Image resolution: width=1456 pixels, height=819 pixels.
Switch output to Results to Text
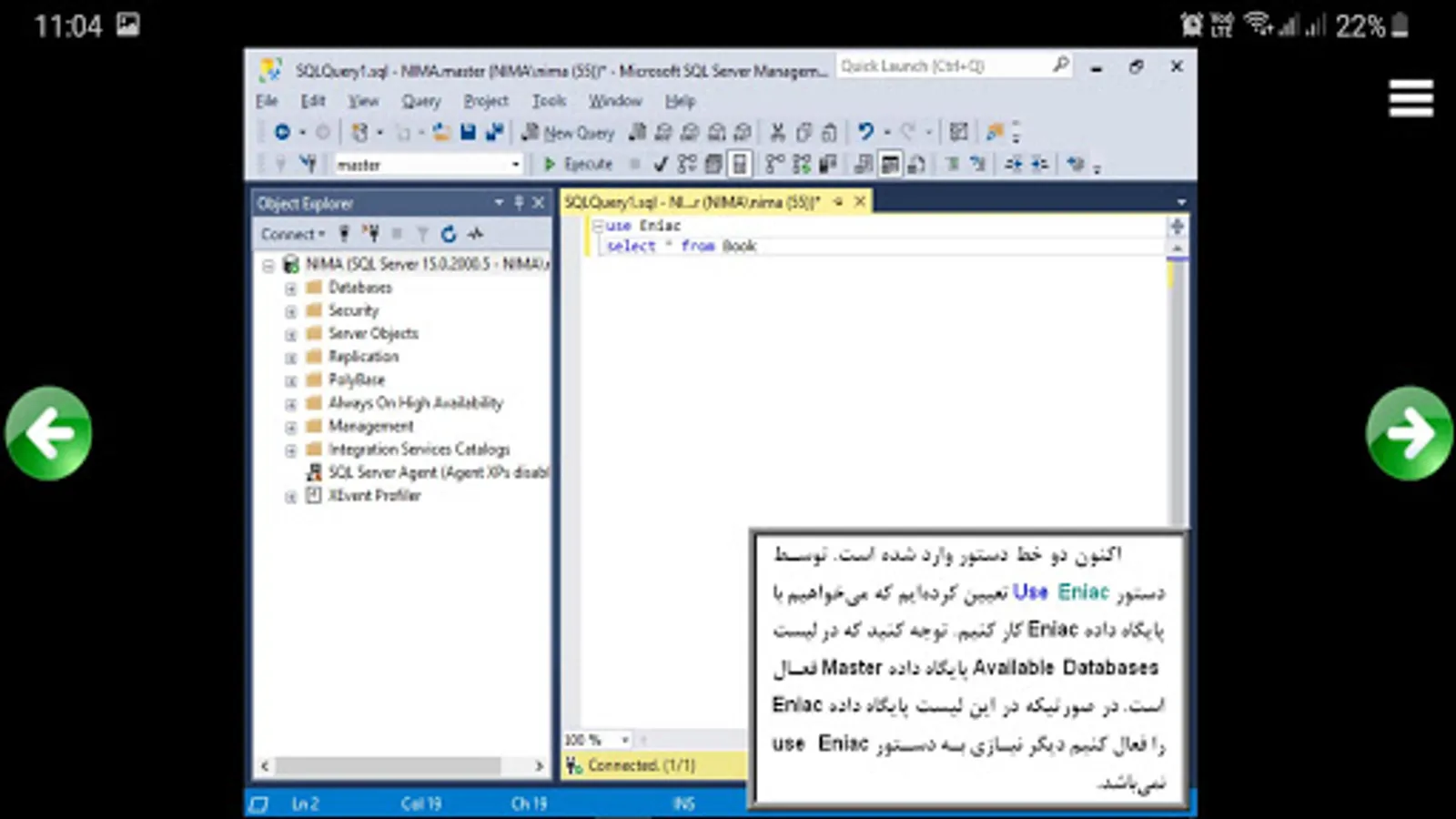[x=864, y=164]
